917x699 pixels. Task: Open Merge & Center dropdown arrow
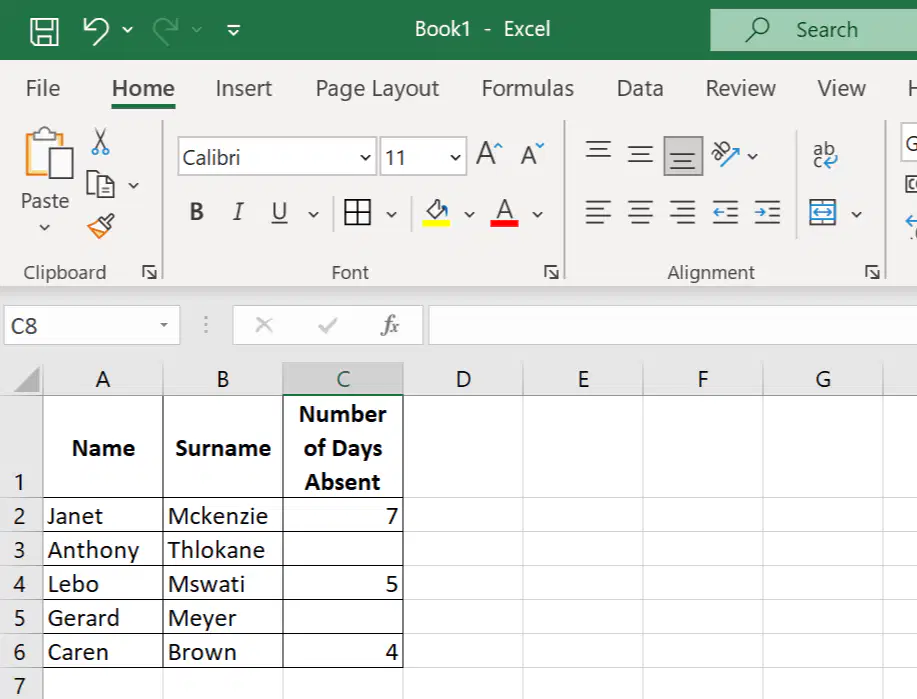click(856, 215)
